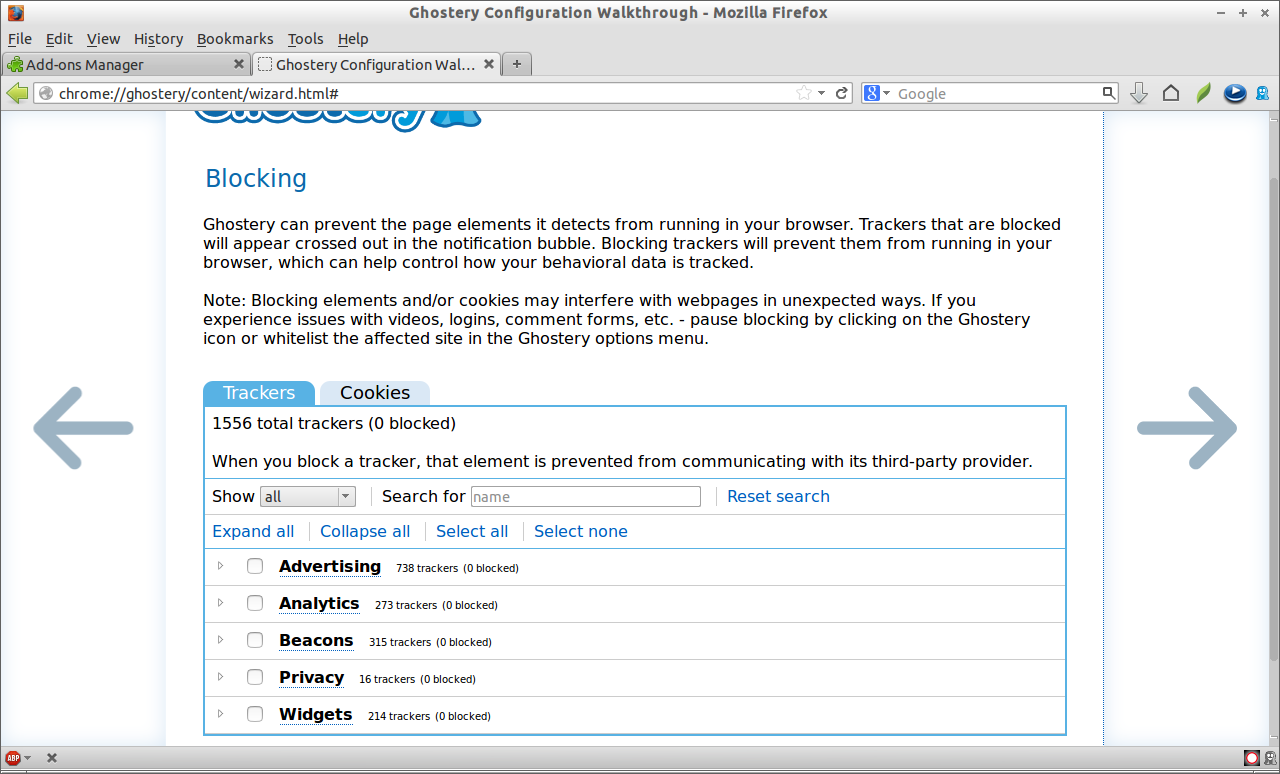Check the Advertising category checkbox
This screenshot has height=774, width=1280.
pyautogui.click(x=255, y=566)
